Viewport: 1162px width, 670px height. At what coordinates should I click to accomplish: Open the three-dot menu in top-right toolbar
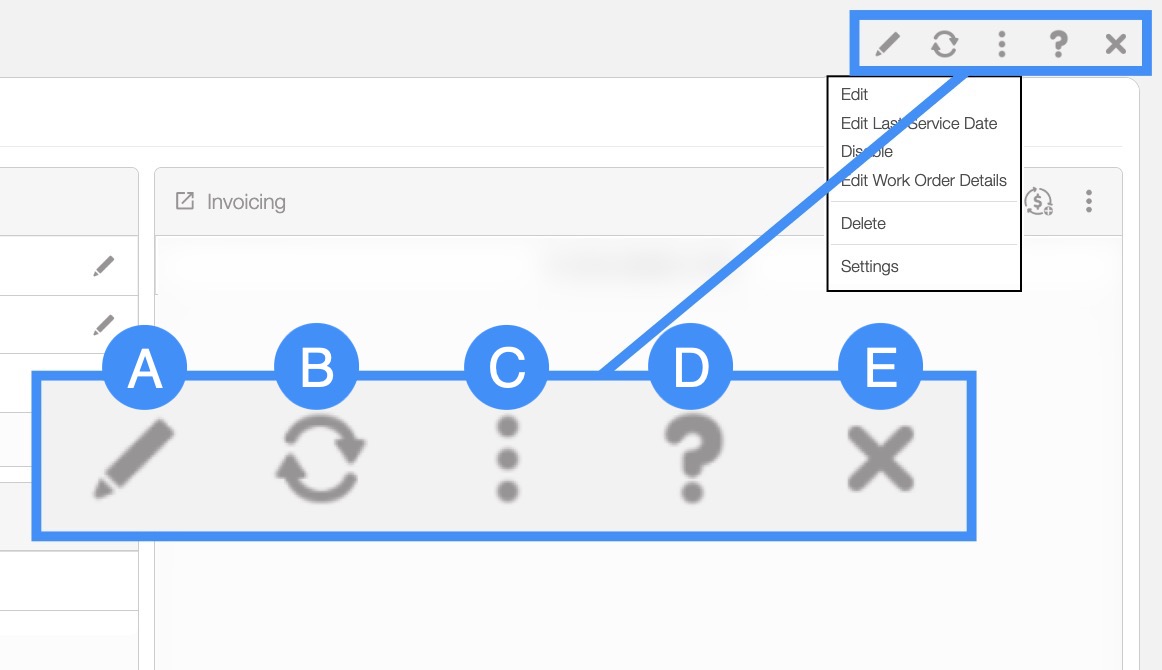click(x=1001, y=44)
